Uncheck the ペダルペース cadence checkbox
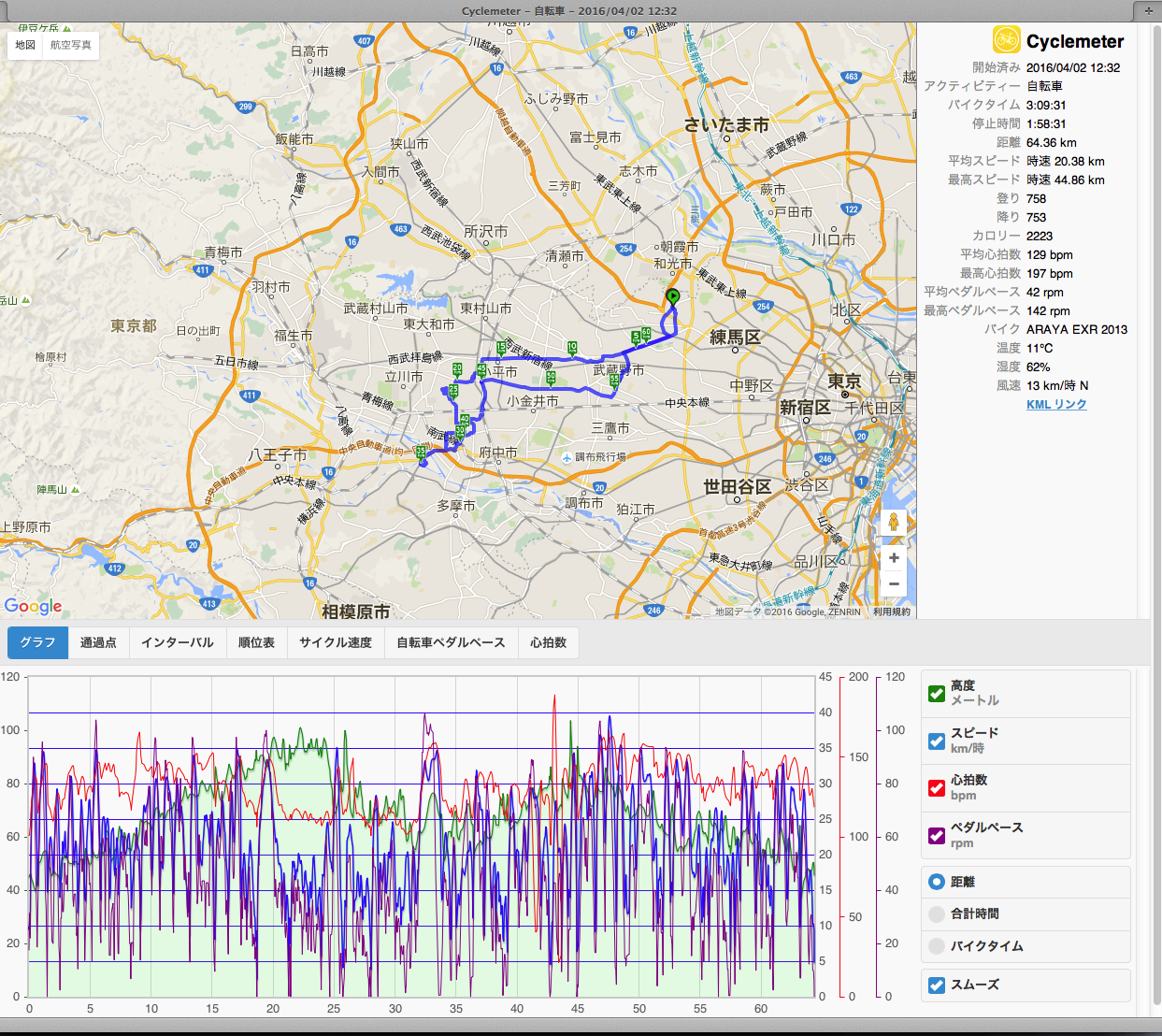The image size is (1162, 1036). click(x=937, y=835)
